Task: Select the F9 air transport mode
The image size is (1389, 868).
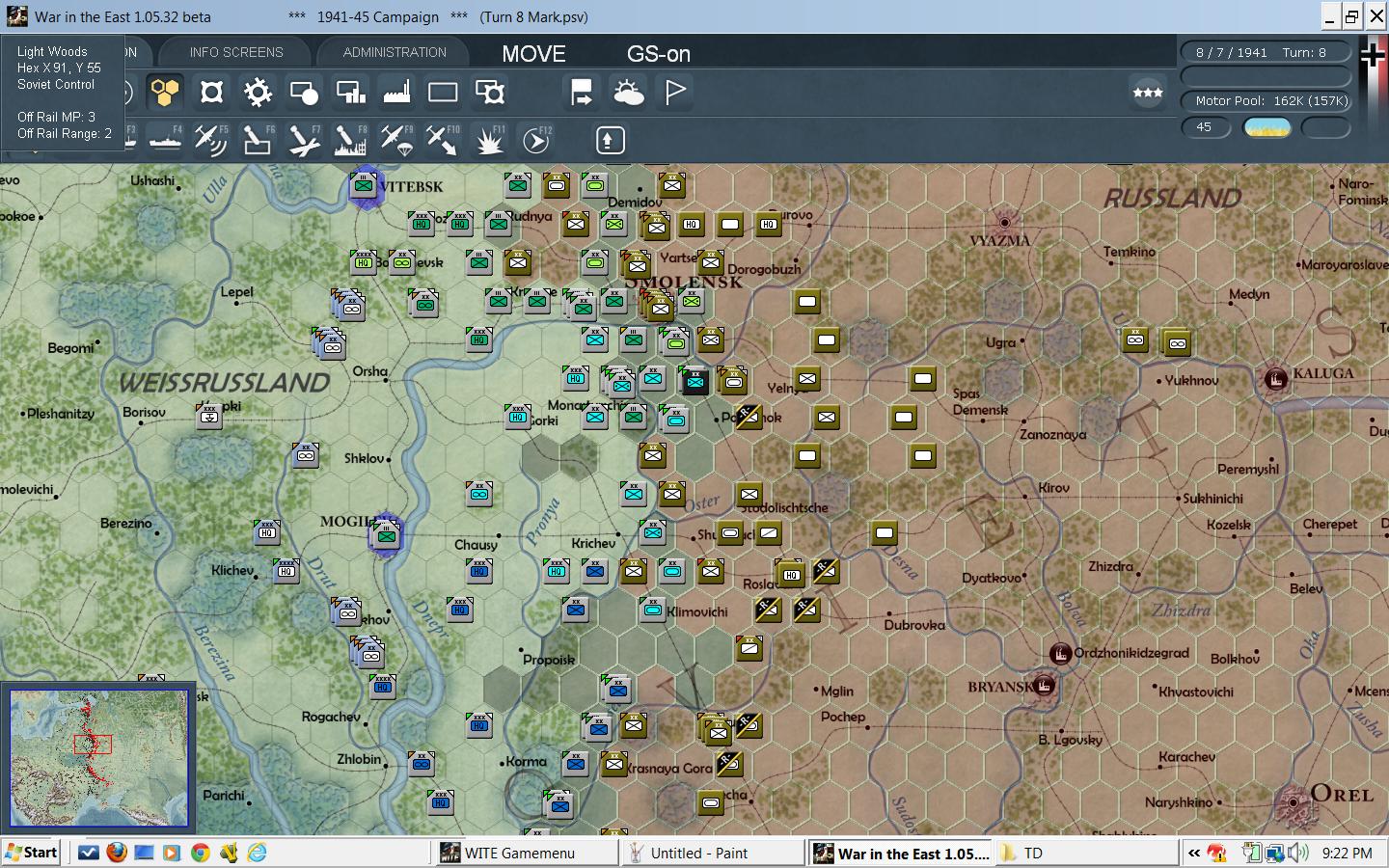Action: coord(396,141)
